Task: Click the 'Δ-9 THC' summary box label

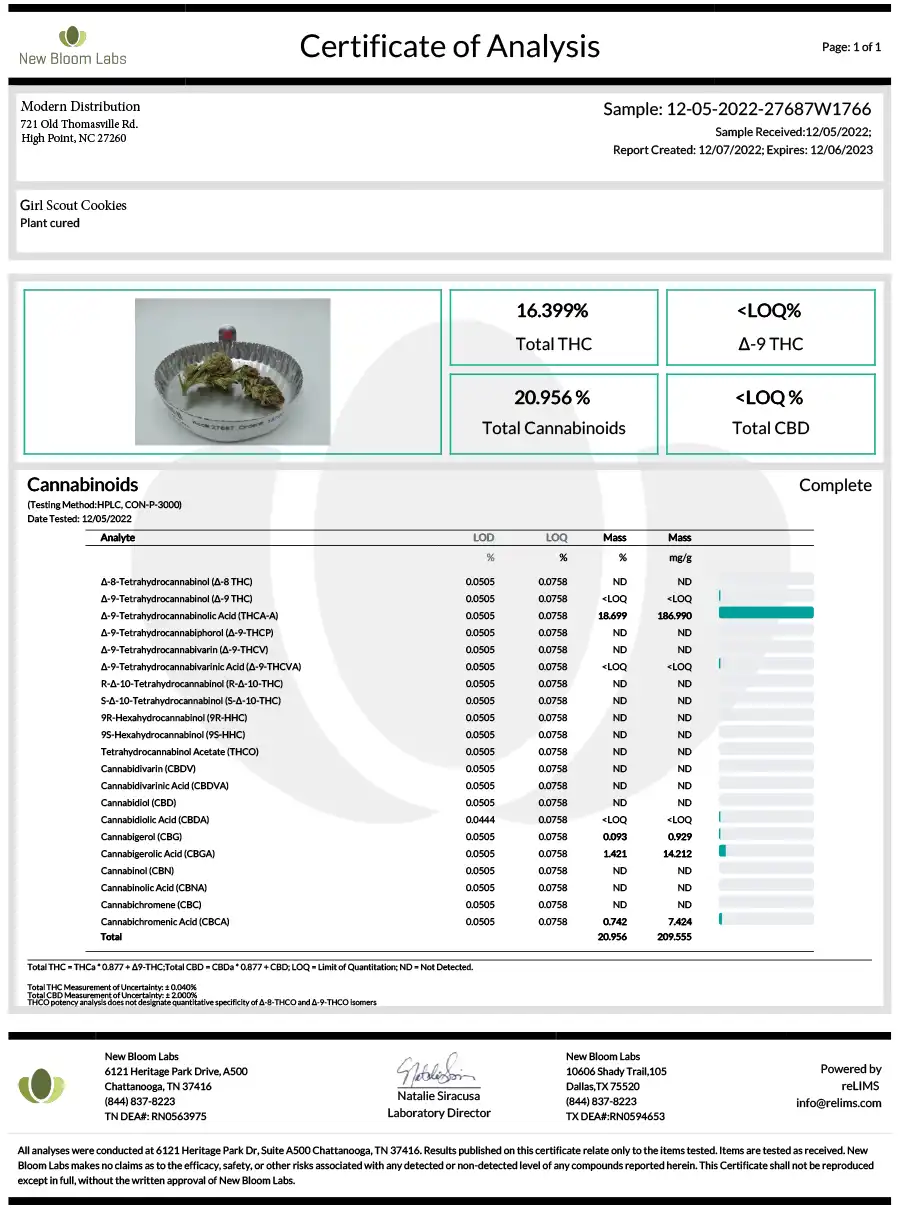Action: point(770,344)
